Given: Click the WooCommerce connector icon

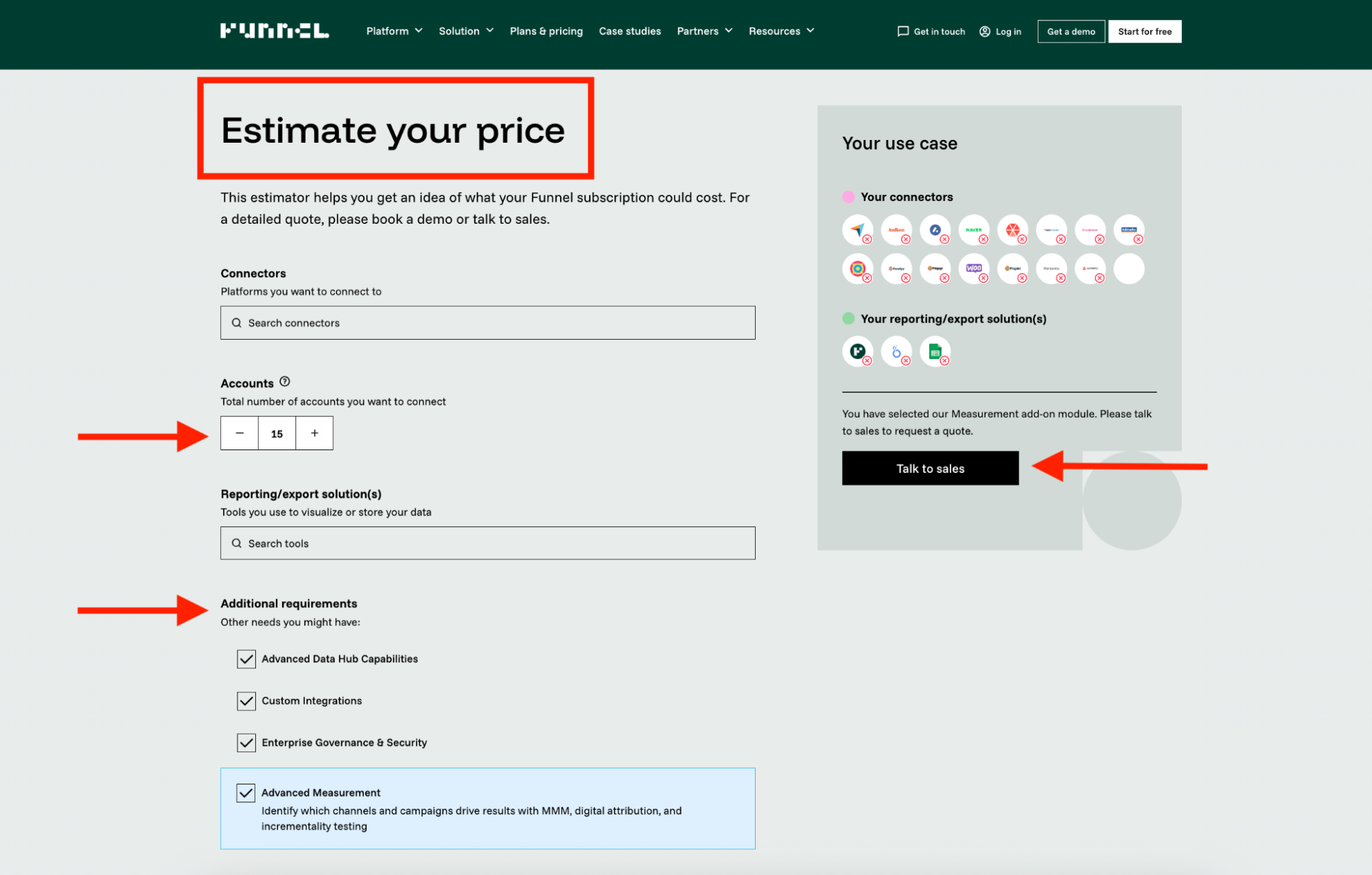Looking at the screenshot, I should tap(975, 269).
